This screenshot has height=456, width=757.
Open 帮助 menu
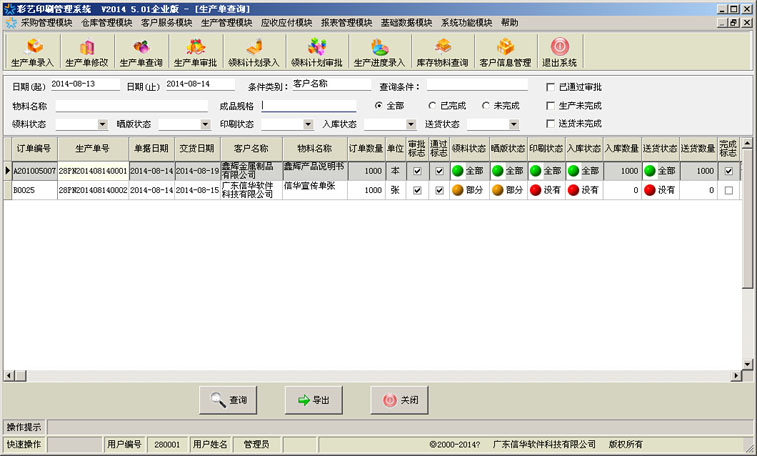point(509,23)
